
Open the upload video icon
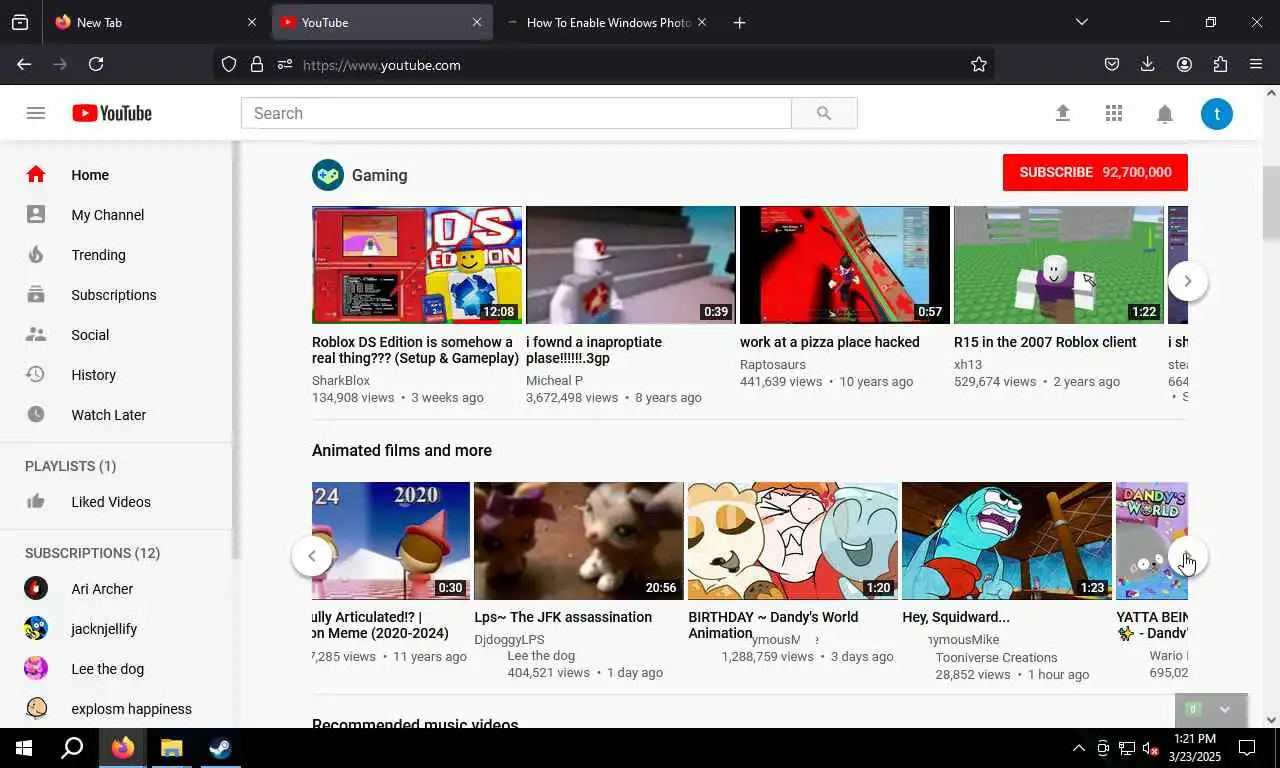pos(1063,114)
